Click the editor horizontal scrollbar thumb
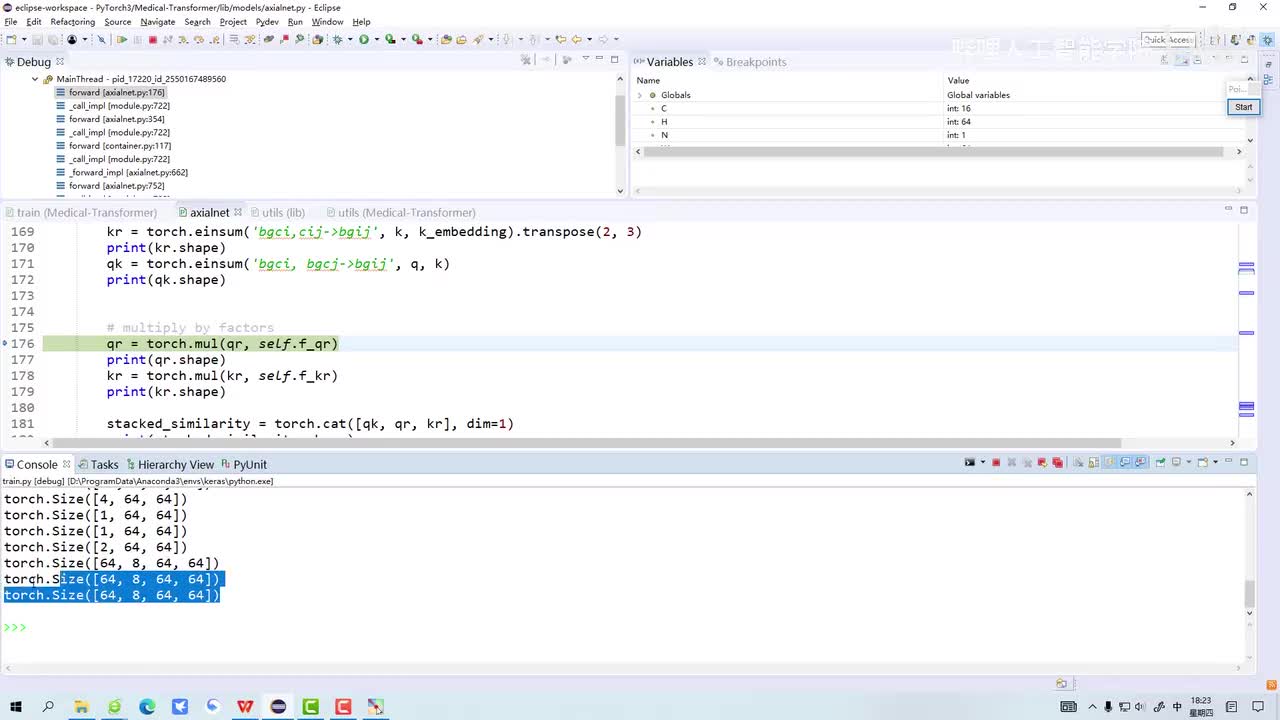This screenshot has width=1280, height=720. tap(587, 443)
